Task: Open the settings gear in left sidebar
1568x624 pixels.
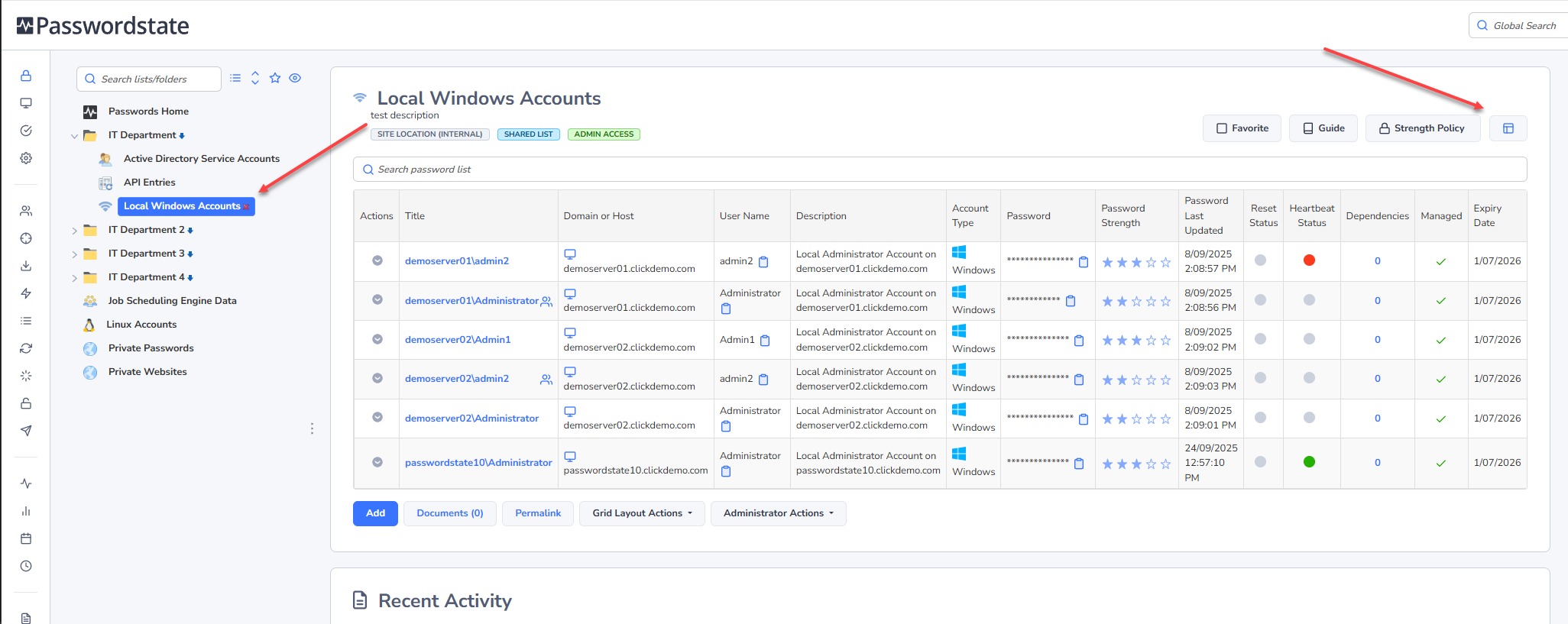Action: coord(26,158)
